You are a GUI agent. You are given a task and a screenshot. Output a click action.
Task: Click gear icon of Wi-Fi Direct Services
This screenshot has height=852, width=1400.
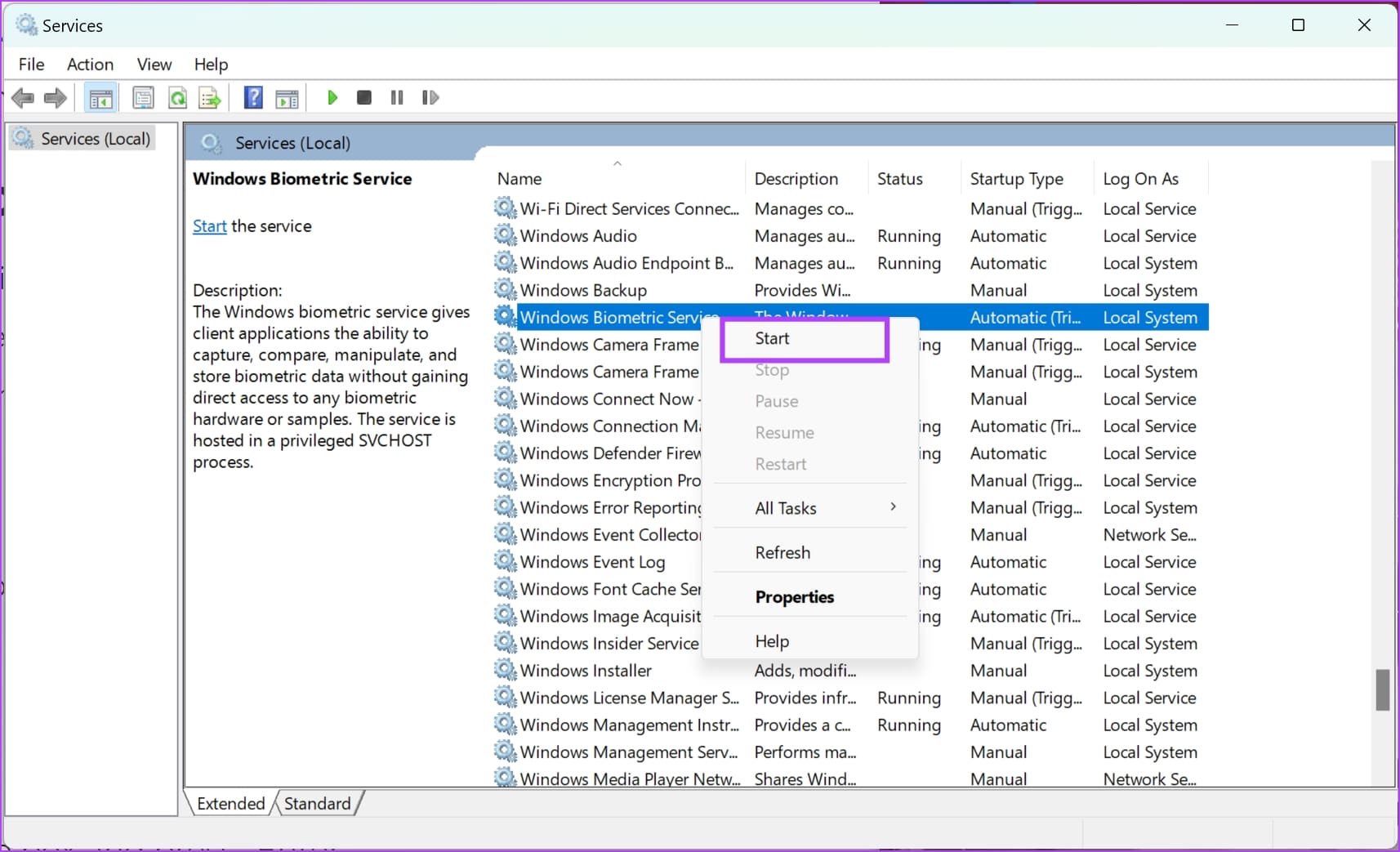[506, 208]
